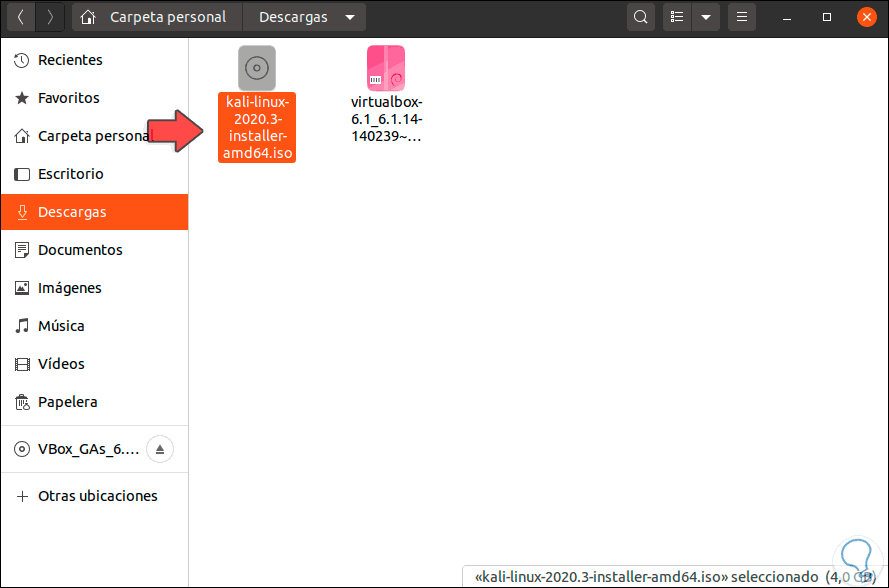
Task: Minimize the file manager window
Action: (x=787, y=18)
